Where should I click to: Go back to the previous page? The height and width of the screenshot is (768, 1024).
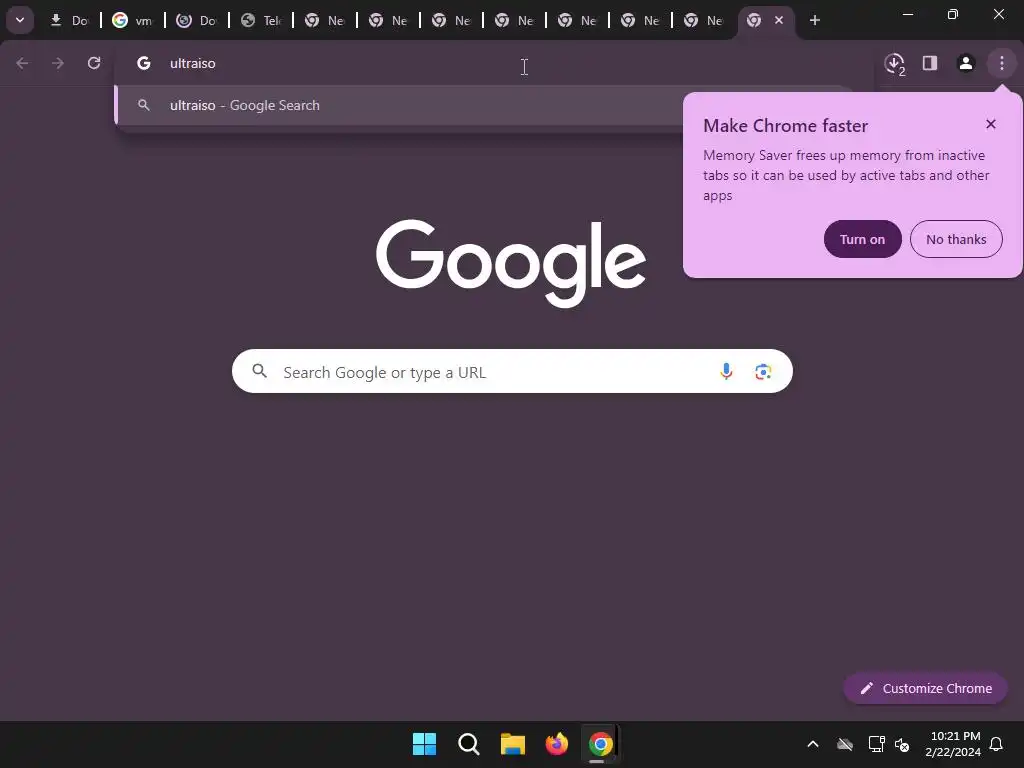click(x=22, y=63)
